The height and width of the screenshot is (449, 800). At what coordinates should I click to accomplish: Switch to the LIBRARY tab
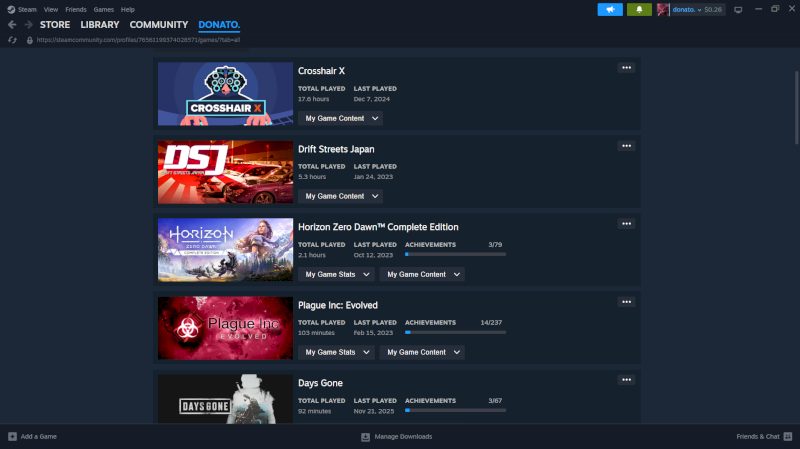coord(99,24)
